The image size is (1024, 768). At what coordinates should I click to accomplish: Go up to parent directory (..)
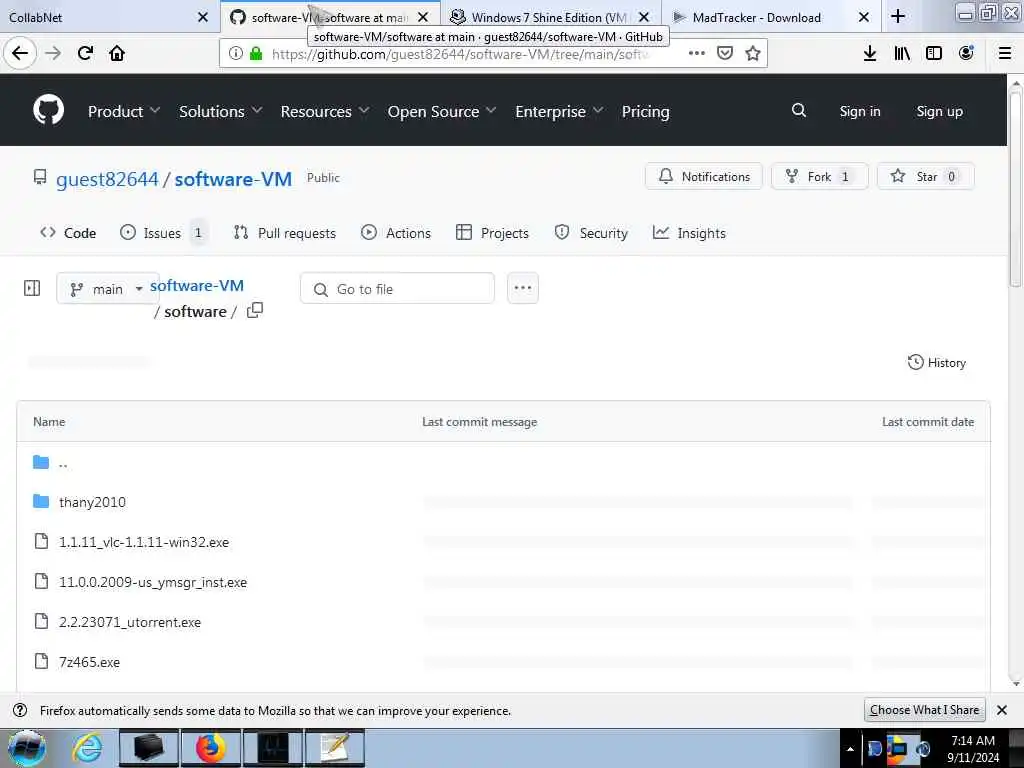pos(63,462)
